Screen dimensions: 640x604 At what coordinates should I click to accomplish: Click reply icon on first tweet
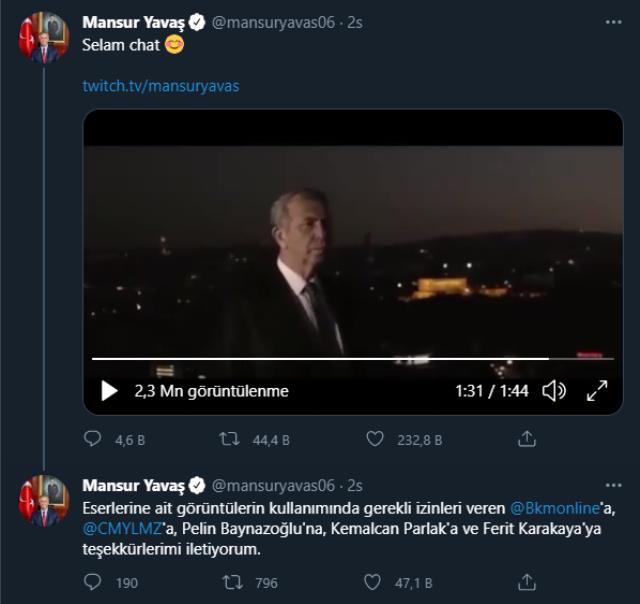pyautogui.click(x=93, y=439)
